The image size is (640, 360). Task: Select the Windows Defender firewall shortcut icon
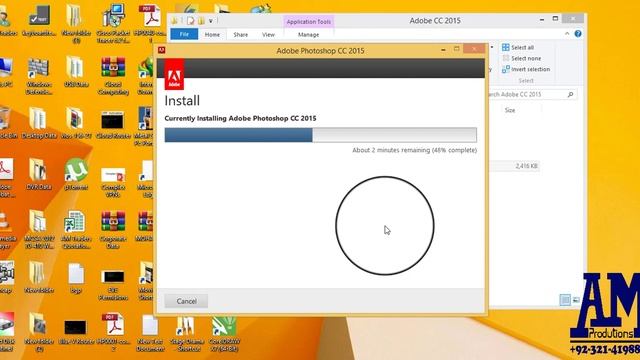tap(39, 76)
